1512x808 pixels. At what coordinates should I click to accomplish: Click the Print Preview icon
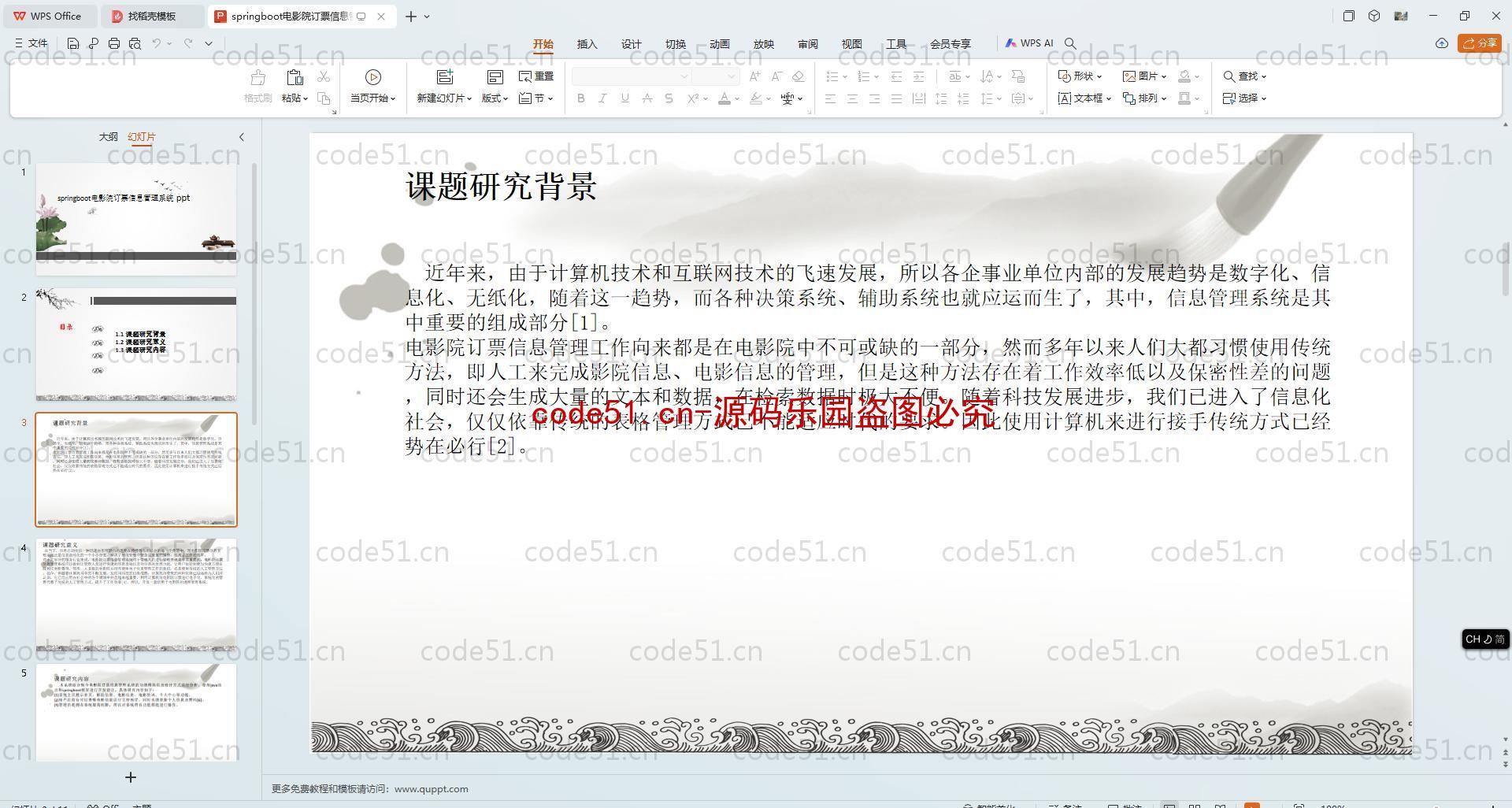(x=135, y=43)
